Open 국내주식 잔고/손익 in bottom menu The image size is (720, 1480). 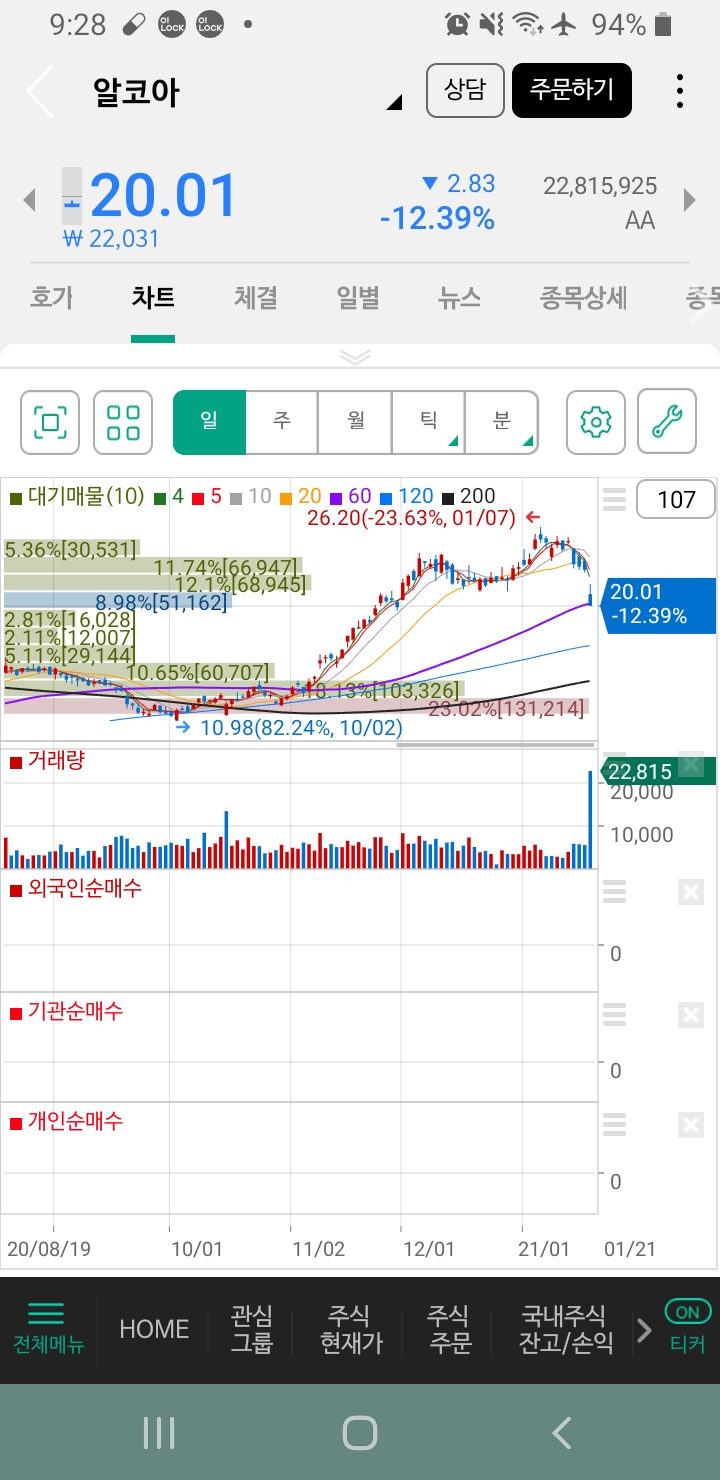click(x=566, y=1328)
